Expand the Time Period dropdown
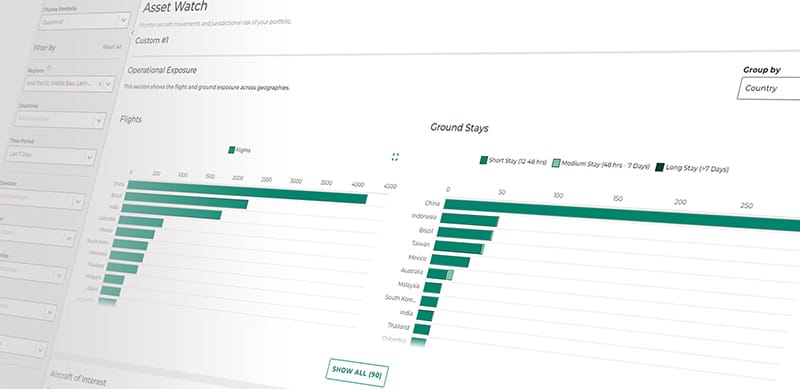This screenshot has height=389, width=800. point(52,154)
